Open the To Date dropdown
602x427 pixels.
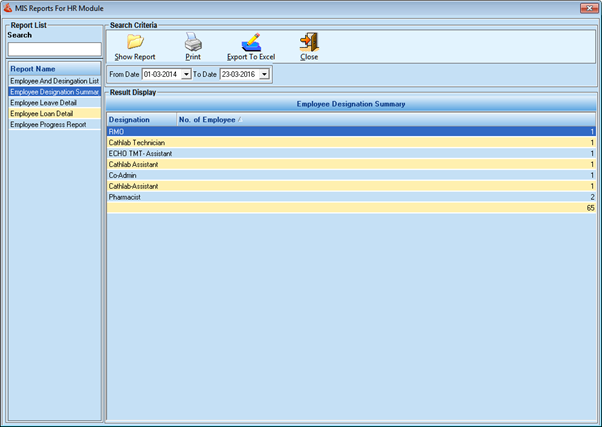pos(264,75)
